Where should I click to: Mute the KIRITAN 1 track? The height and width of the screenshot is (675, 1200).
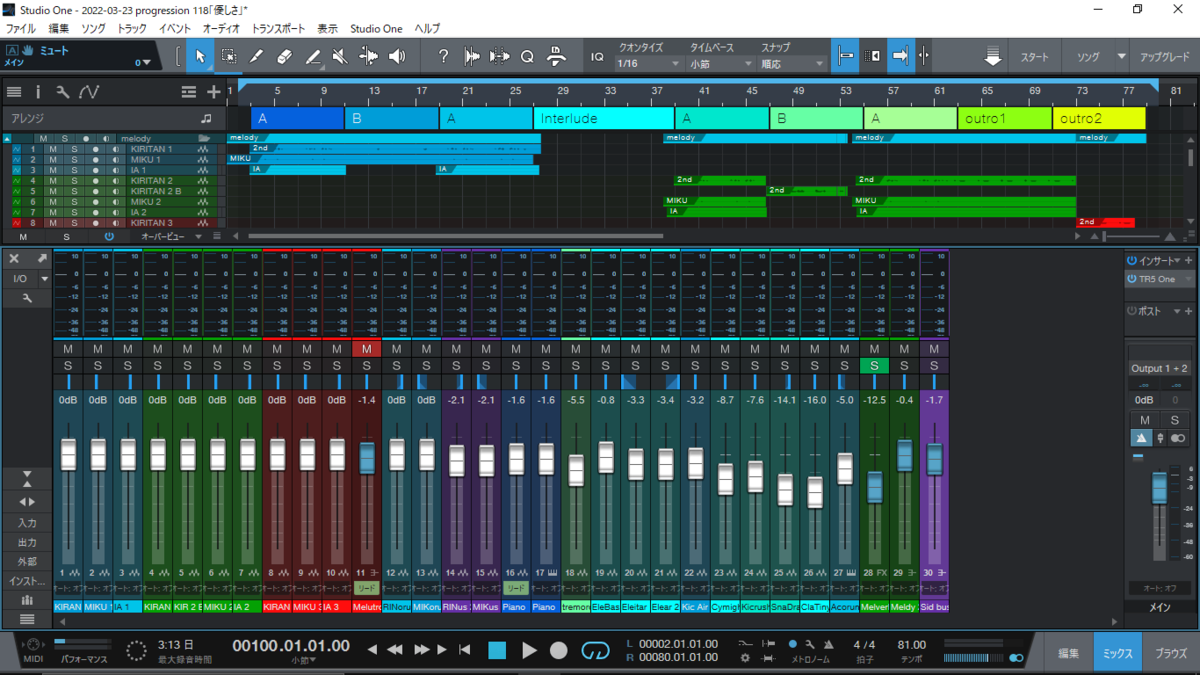[x=53, y=149]
